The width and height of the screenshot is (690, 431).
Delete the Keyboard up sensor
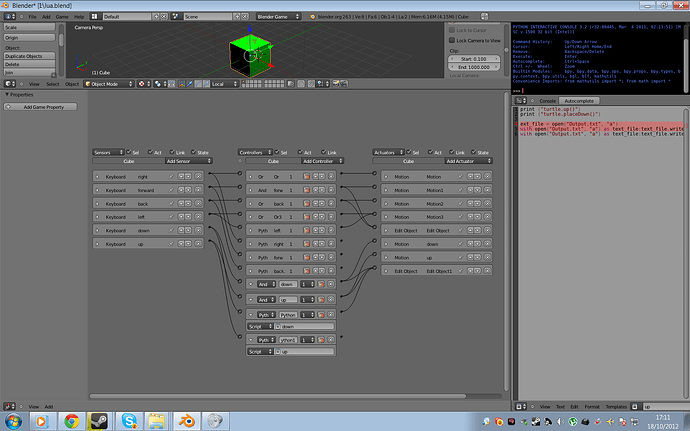tap(198, 243)
